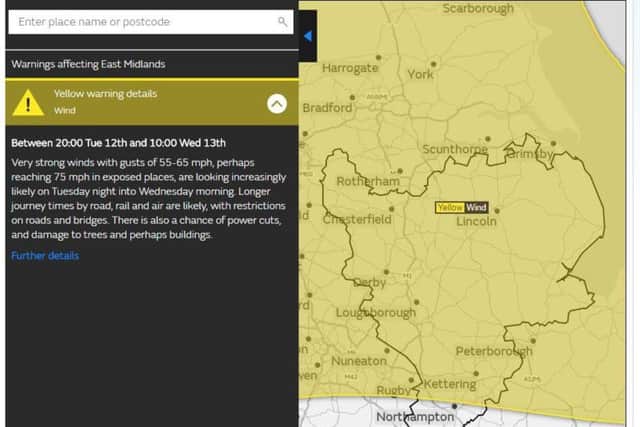
Task: Click the place name or postcode search field
Action: (x=151, y=22)
